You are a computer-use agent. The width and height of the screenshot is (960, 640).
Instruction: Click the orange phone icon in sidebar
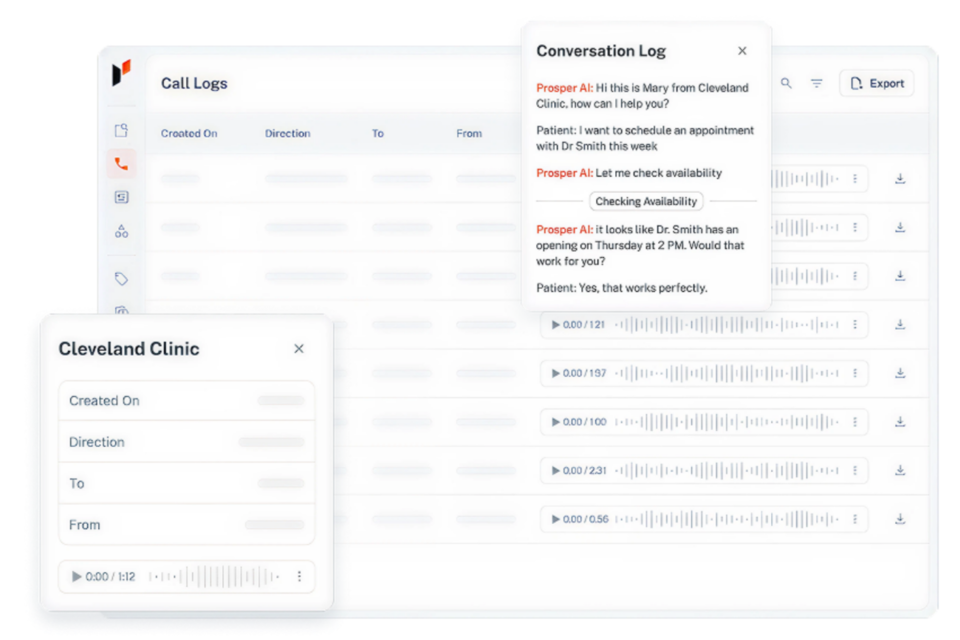click(121, 165)
